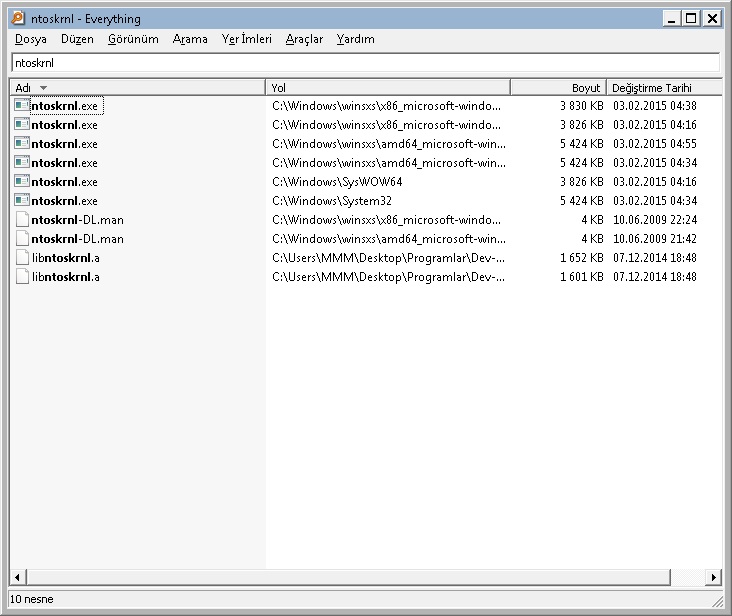Sort by the Adı column header

coord(138,88)
